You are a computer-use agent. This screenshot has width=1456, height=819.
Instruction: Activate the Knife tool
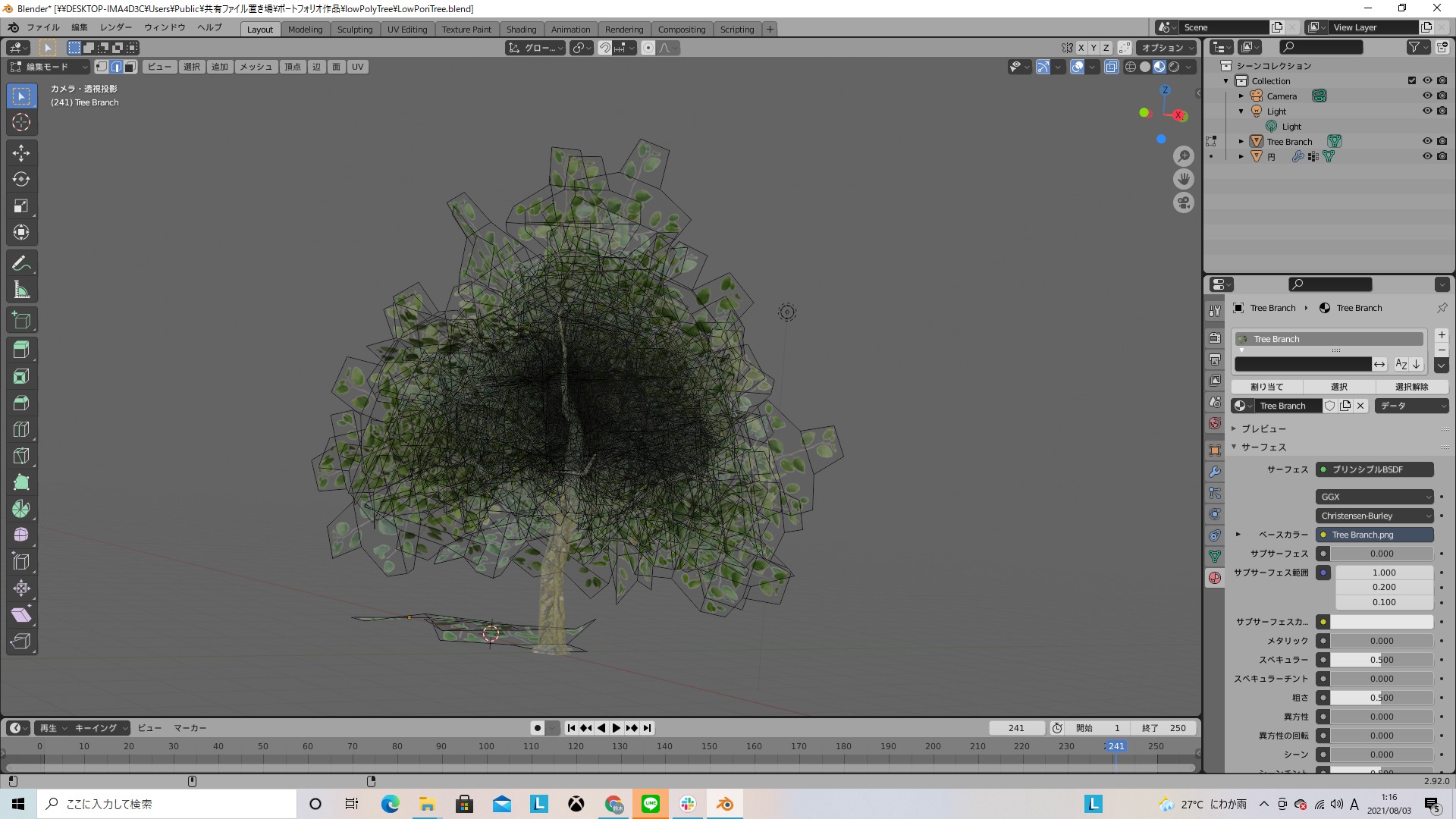pyautogui.click(x=21, y=456)
